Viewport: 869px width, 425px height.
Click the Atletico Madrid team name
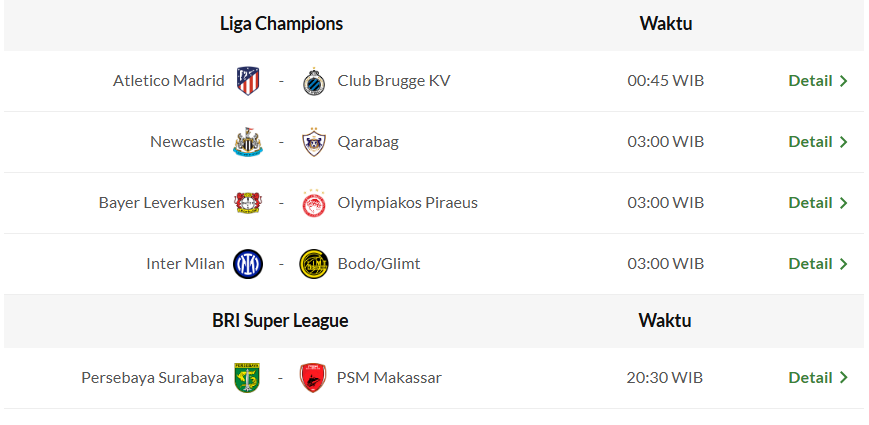[x=169, y=81]
